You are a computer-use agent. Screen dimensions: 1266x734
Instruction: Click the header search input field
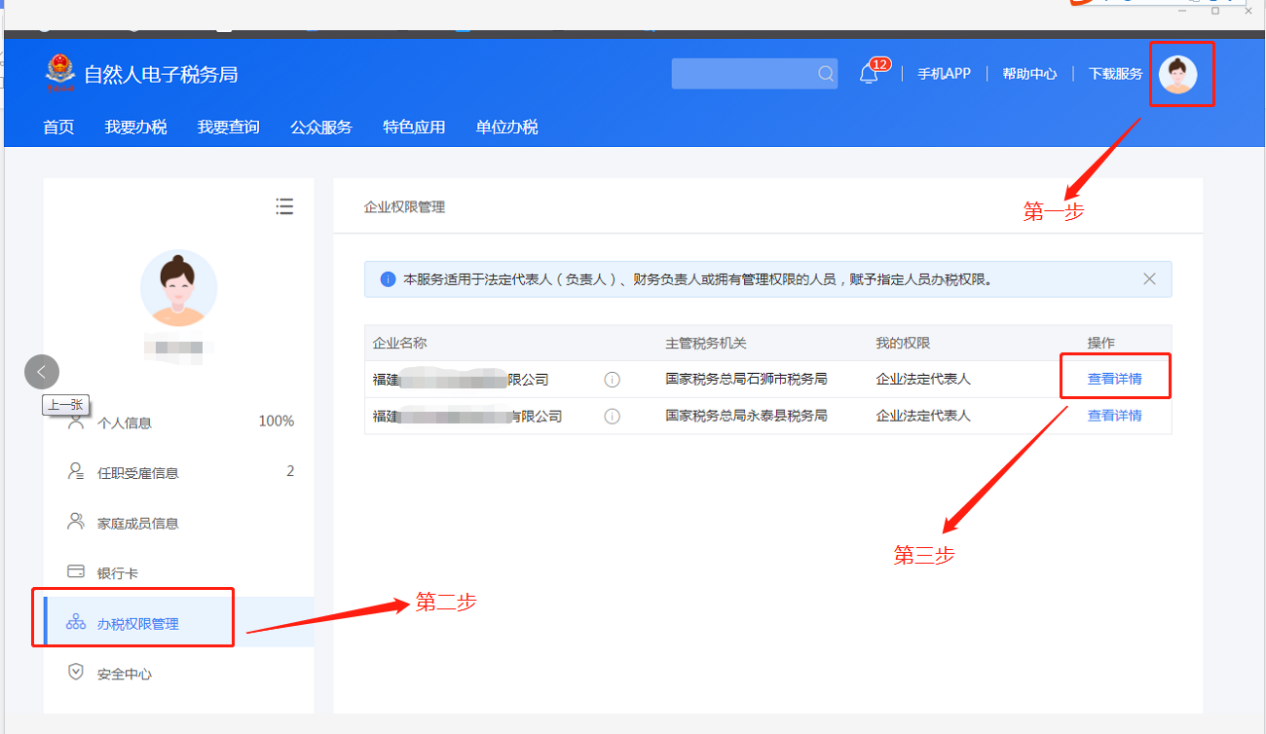click(x=742, y=74)
